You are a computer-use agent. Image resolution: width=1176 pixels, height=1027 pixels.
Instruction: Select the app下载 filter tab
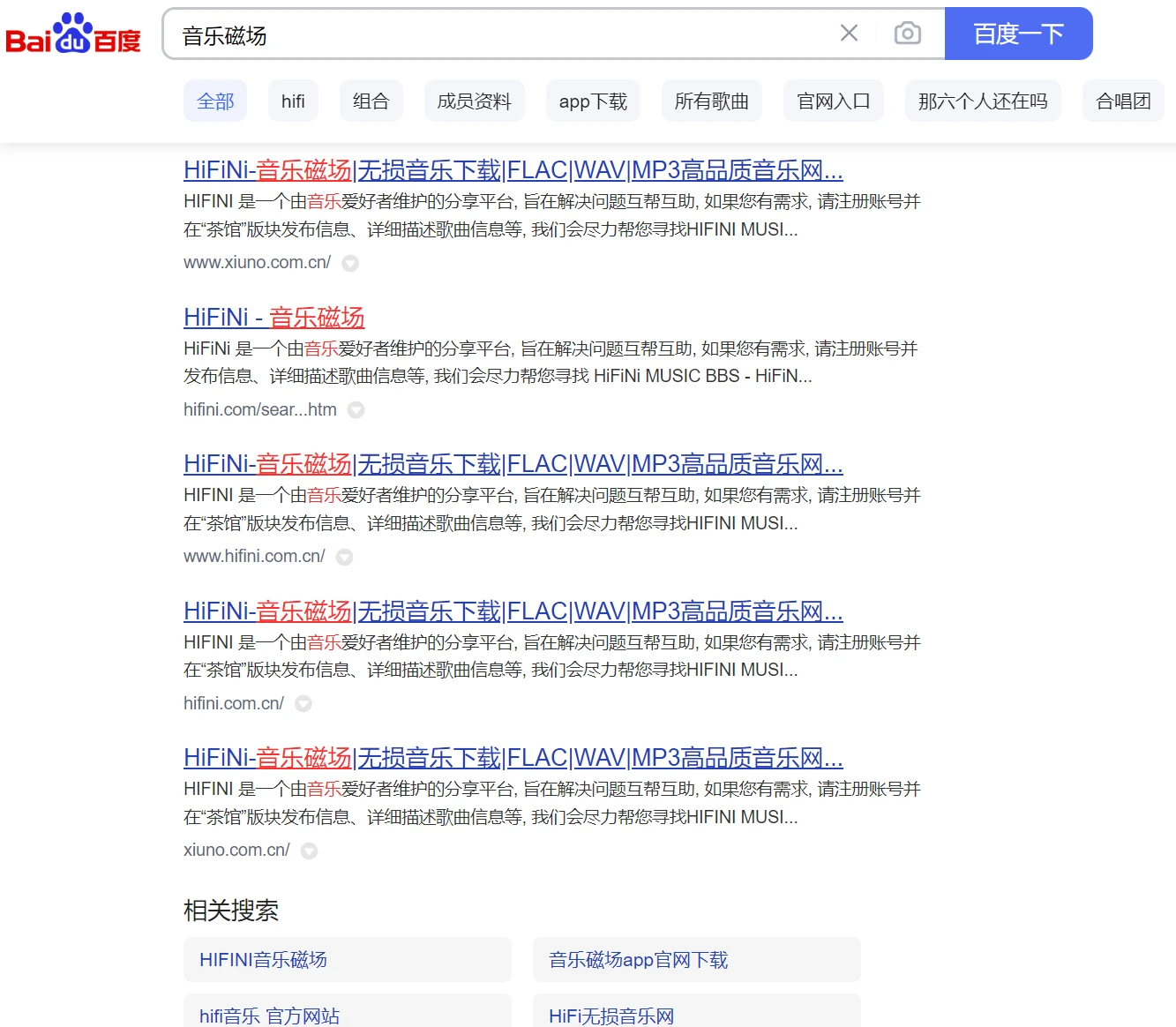[593, 101]
